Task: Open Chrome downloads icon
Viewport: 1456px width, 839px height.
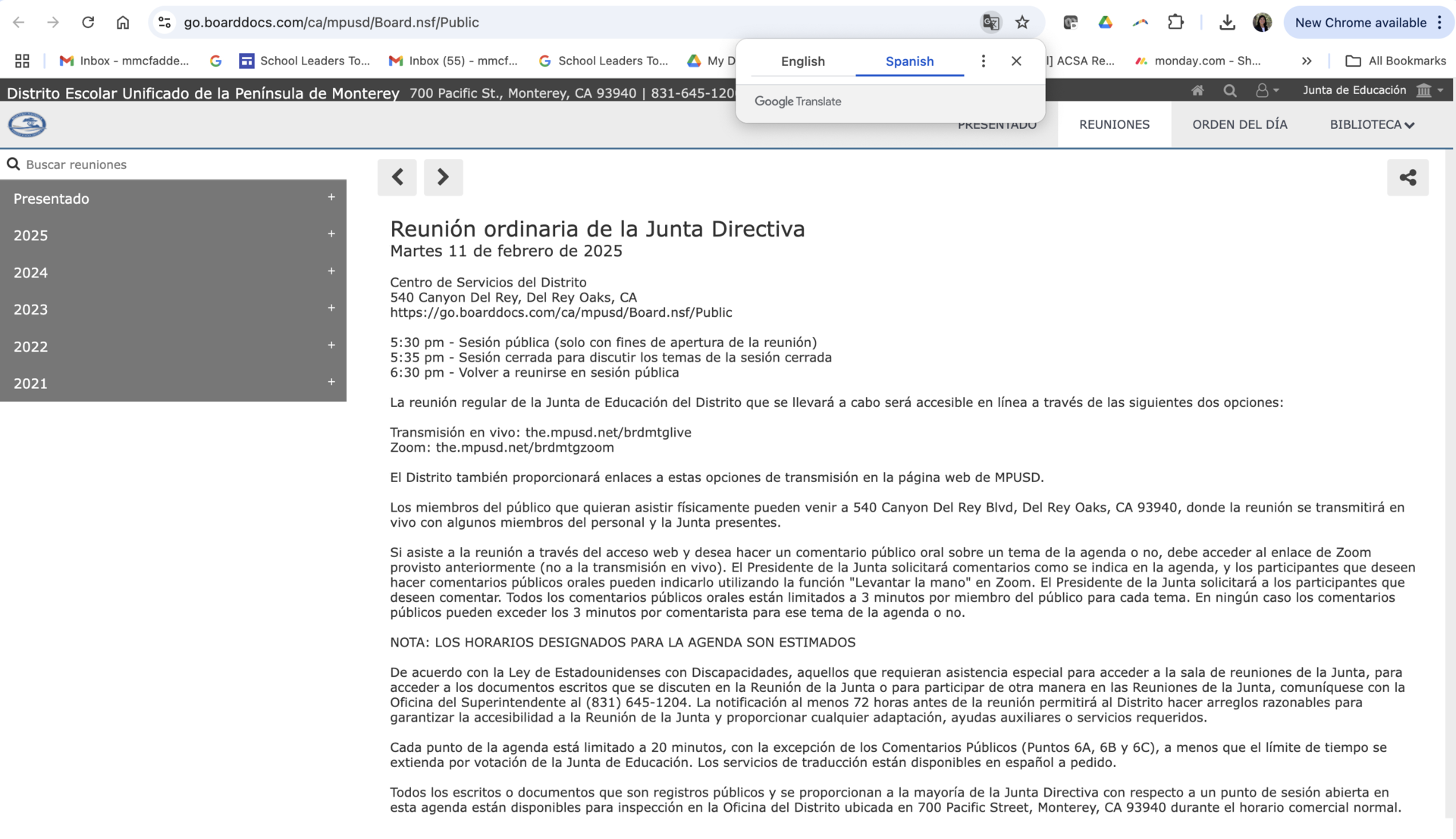Action: coord(1227,22)
